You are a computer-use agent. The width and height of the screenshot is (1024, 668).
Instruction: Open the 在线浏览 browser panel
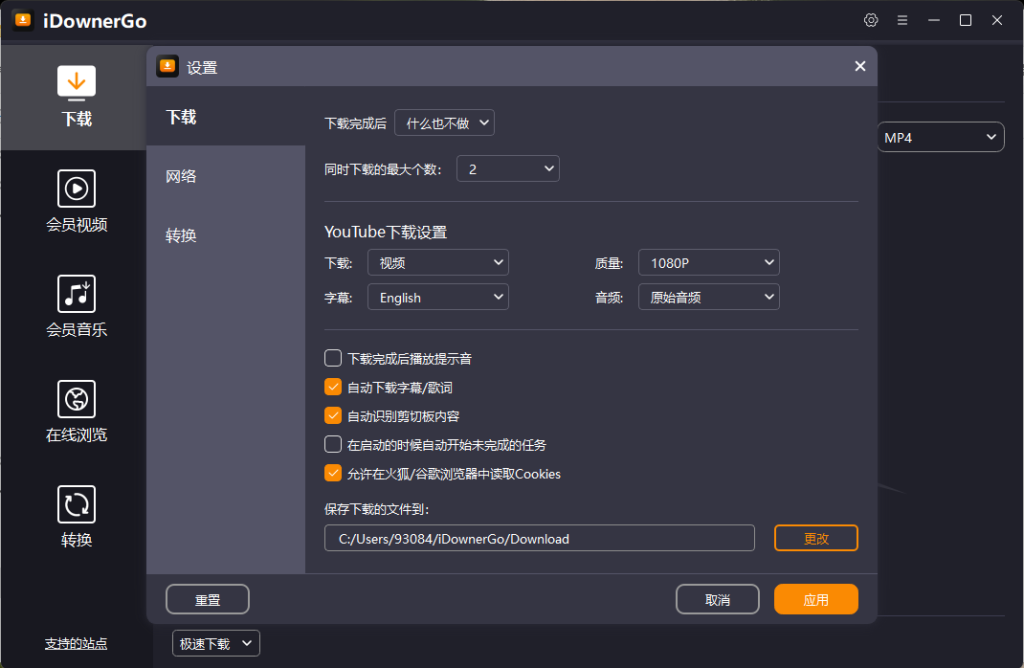[x=75, y=399]
